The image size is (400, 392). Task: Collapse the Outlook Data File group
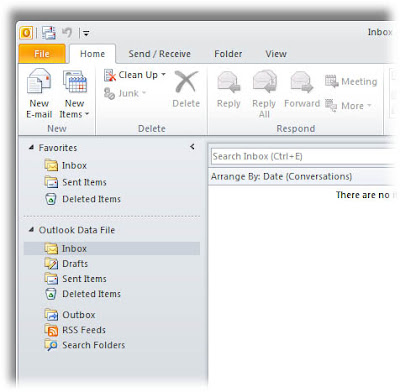tap(31, 229)
